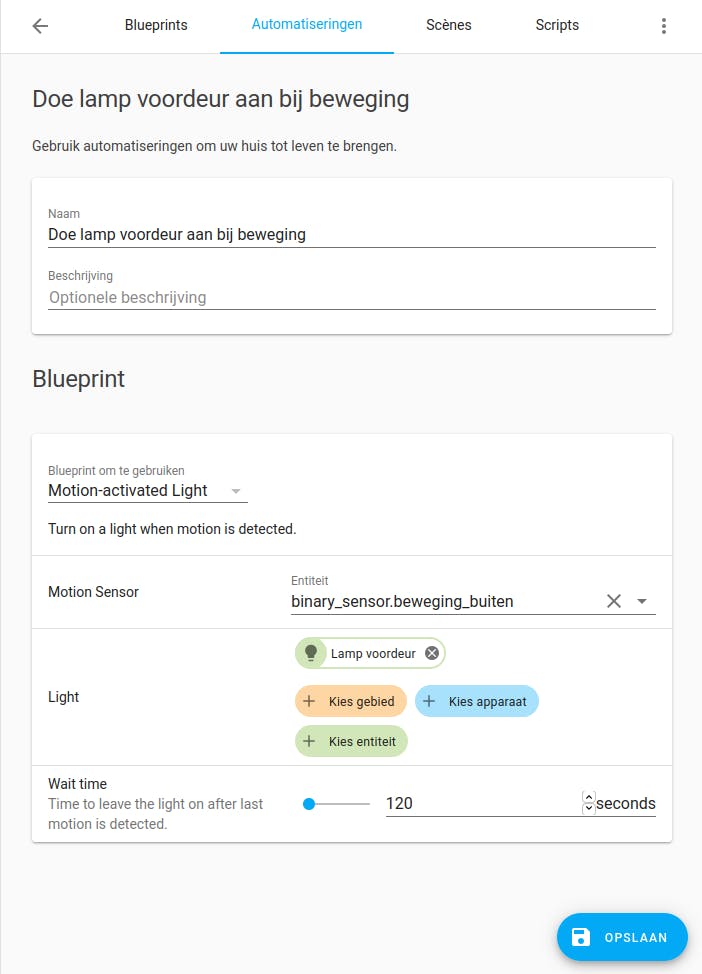The image size is (702, 974).
Task: Increase wait time with stepper arrow
Action: point(588,797)
